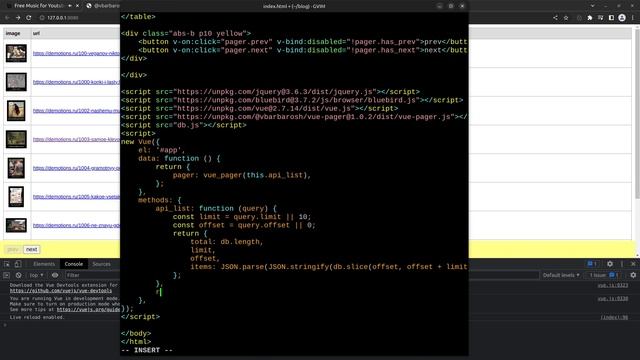The width and height of the screenshot is (640, 360).
Task: Open the Elements DevTools tab
Action: [x=44, y=264]
